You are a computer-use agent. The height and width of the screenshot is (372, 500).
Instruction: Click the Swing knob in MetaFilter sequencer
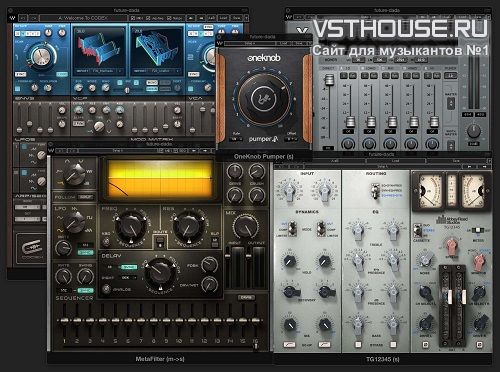pos(85,276)
